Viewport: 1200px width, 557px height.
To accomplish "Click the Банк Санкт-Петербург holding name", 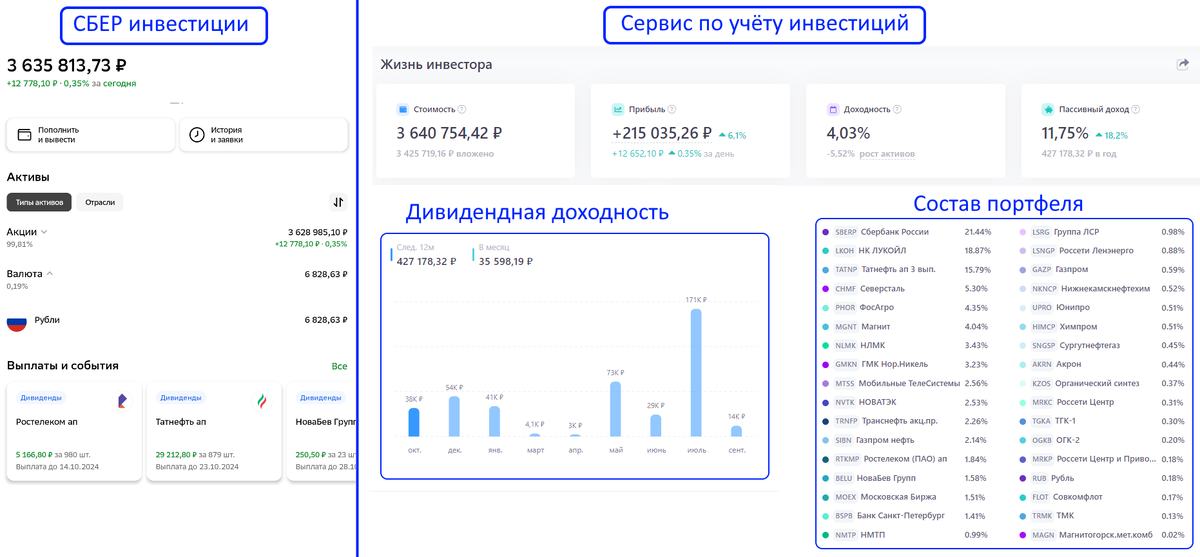I will 901,516.
